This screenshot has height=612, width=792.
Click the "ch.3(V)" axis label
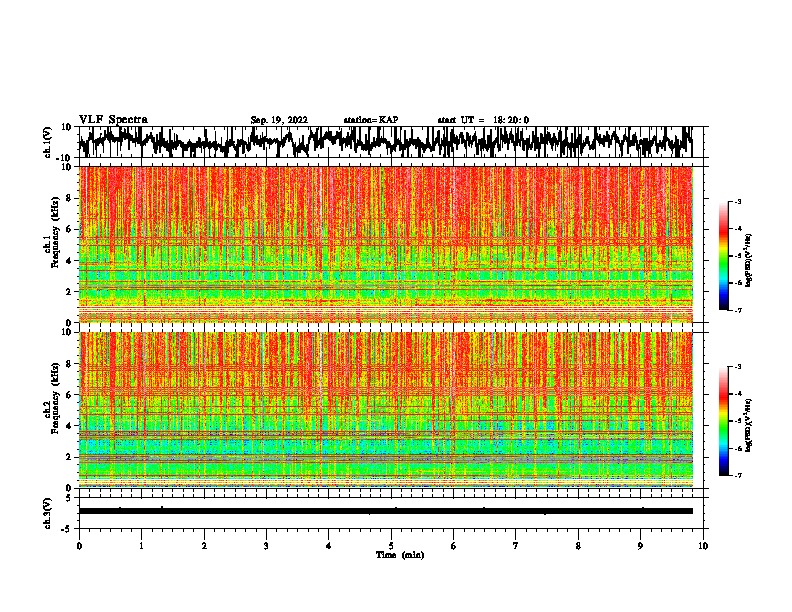48,514
